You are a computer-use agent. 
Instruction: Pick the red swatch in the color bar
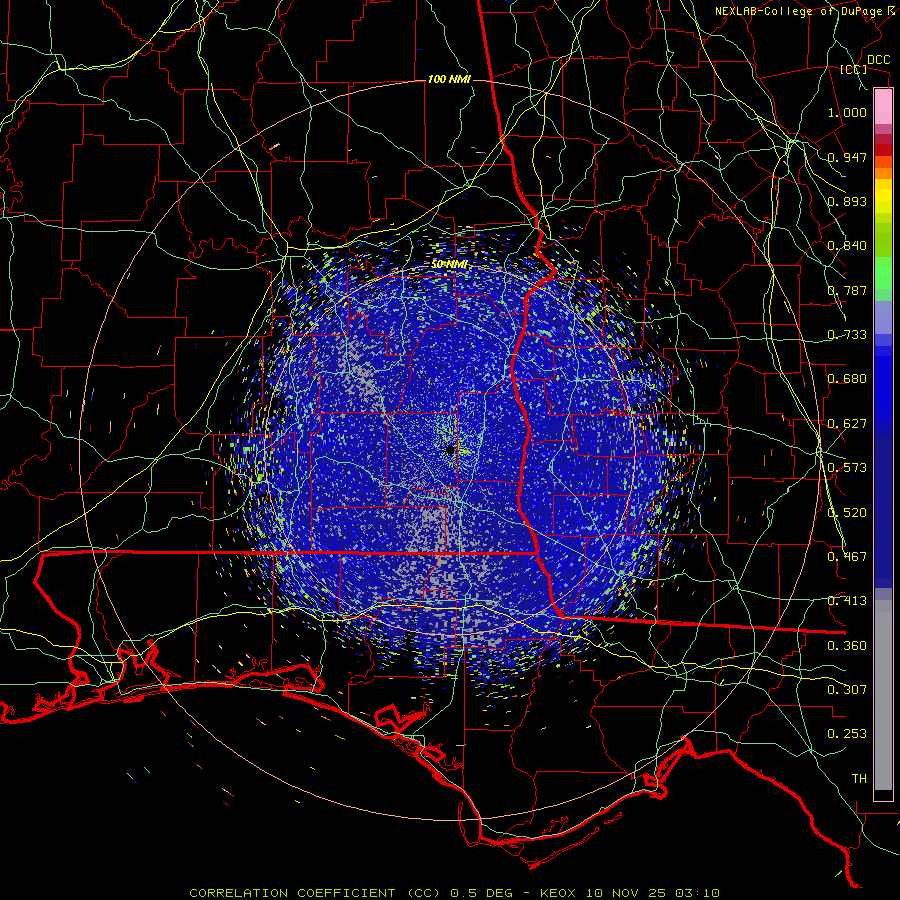click(883, 150)
